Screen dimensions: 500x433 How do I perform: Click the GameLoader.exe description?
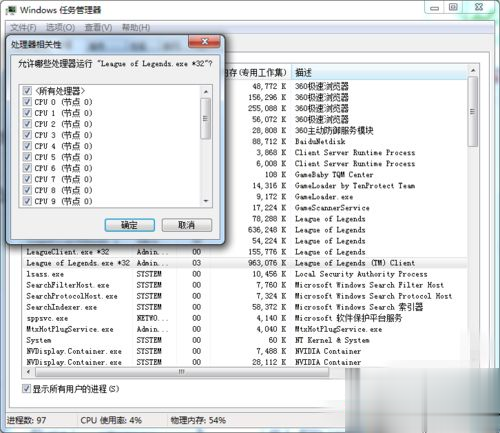pos(324,197)
